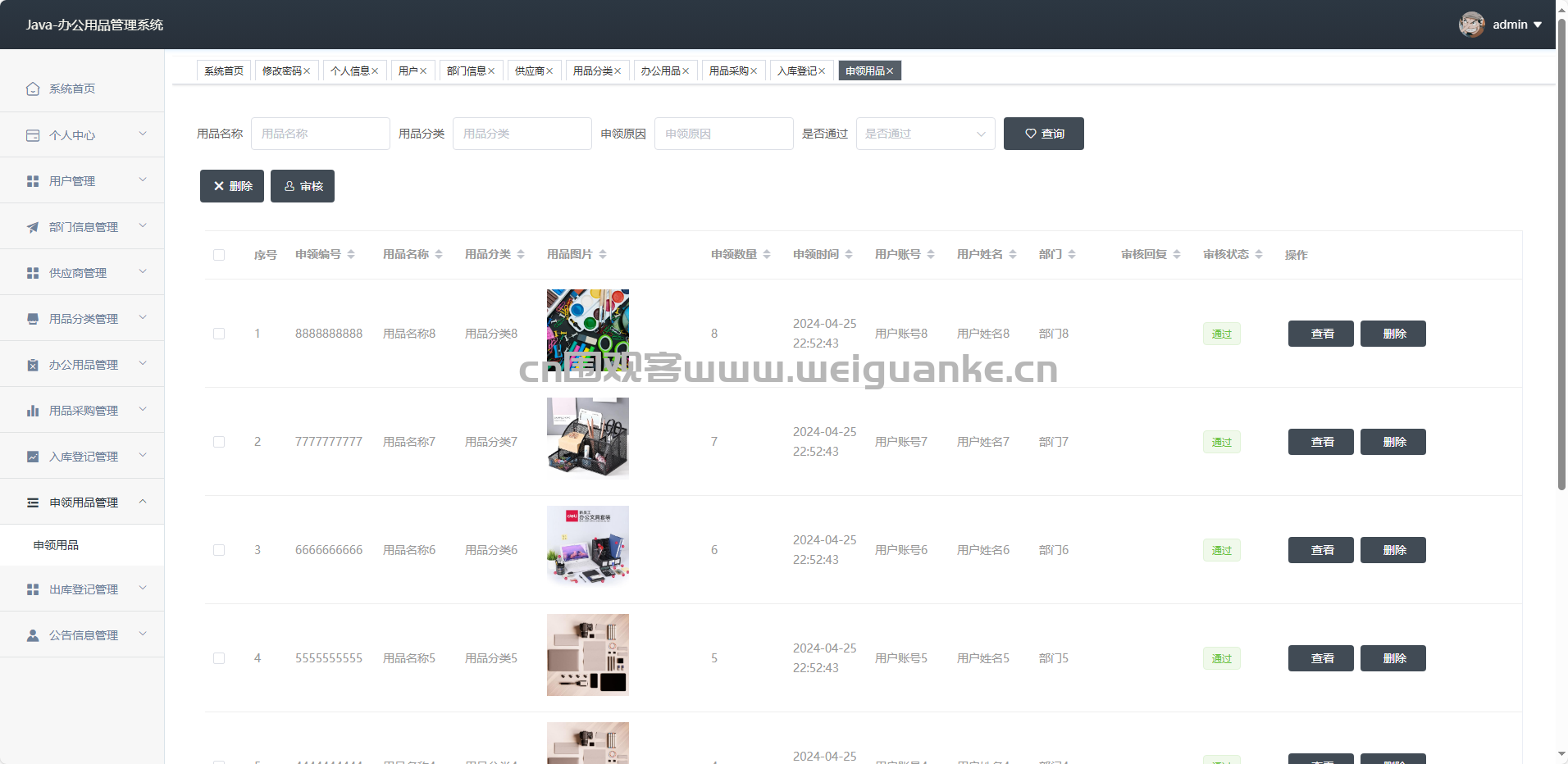Open the admin user dropdown arrow
Screen dimensions: 1568x764
point(1538,25)
